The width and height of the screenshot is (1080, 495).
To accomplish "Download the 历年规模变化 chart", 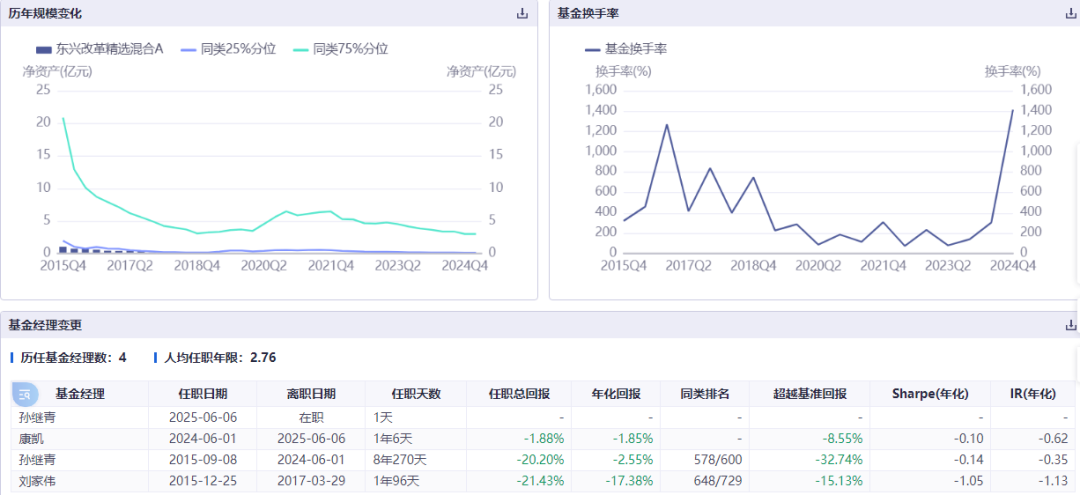I will (521, 14).
